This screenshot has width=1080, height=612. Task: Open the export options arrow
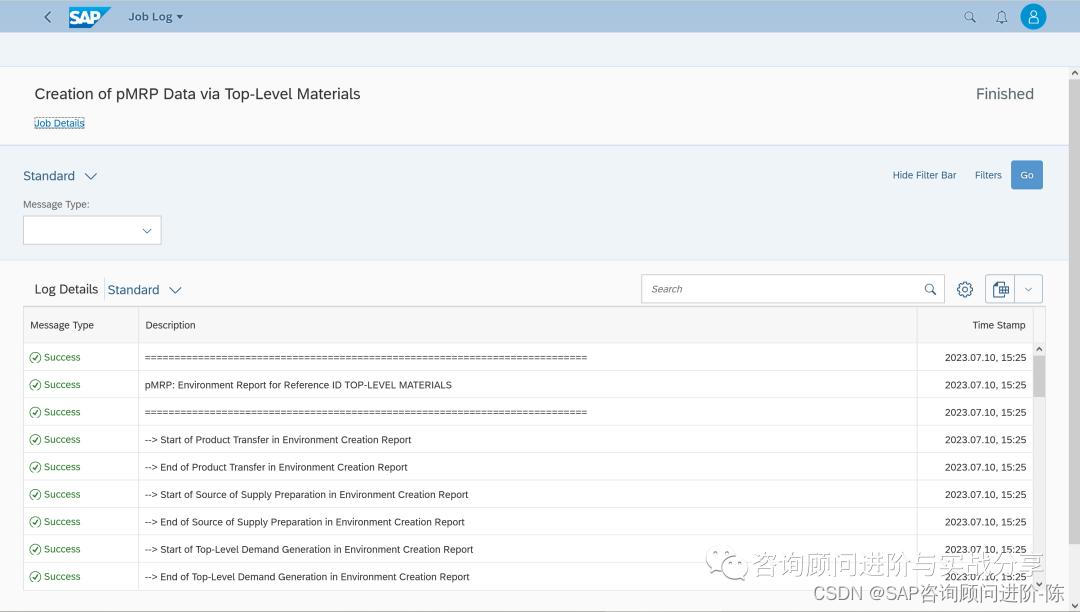pos(1028,289)
